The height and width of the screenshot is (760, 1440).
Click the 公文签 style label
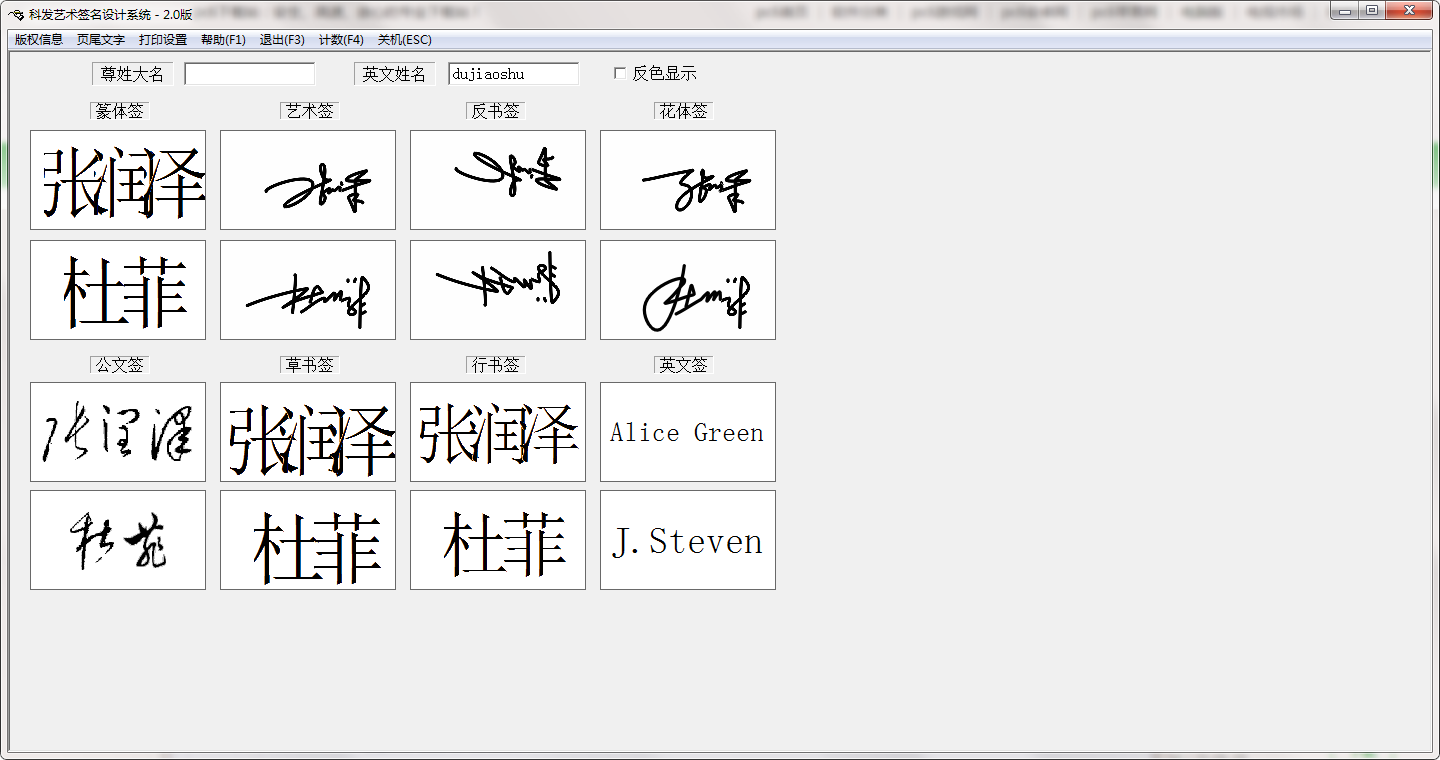pos(118,364)
